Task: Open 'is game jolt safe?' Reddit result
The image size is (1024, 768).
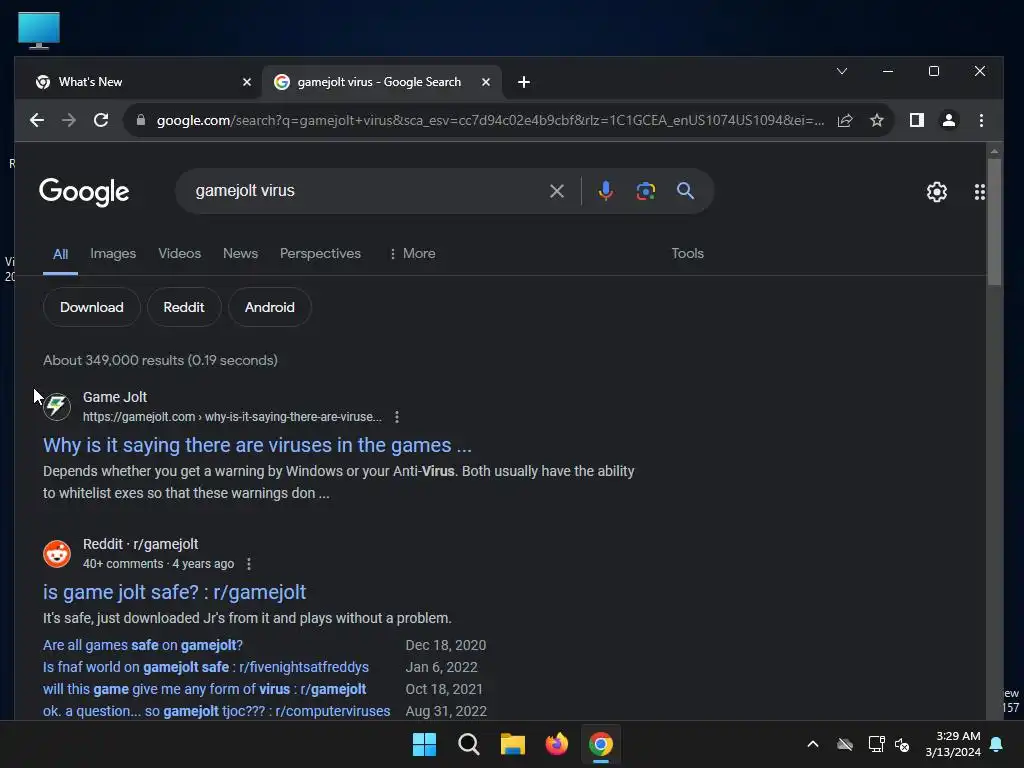Action: (174, 592)
